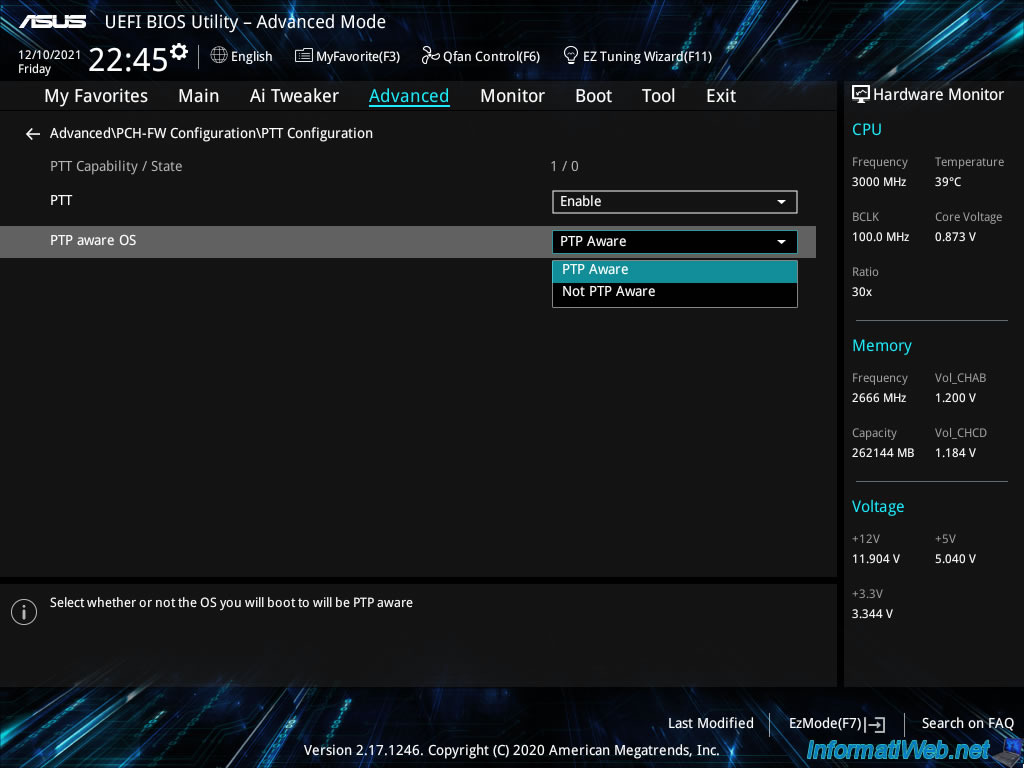
Task: Click Vol_CHAB value 1.200 V
Action: (955, 398)
